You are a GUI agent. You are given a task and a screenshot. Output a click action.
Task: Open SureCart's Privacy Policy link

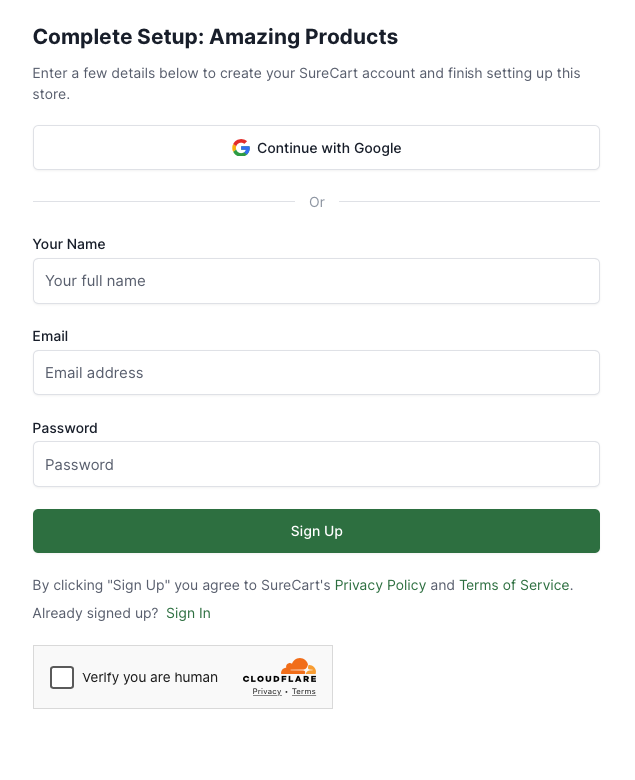click(x=380, y=585)
